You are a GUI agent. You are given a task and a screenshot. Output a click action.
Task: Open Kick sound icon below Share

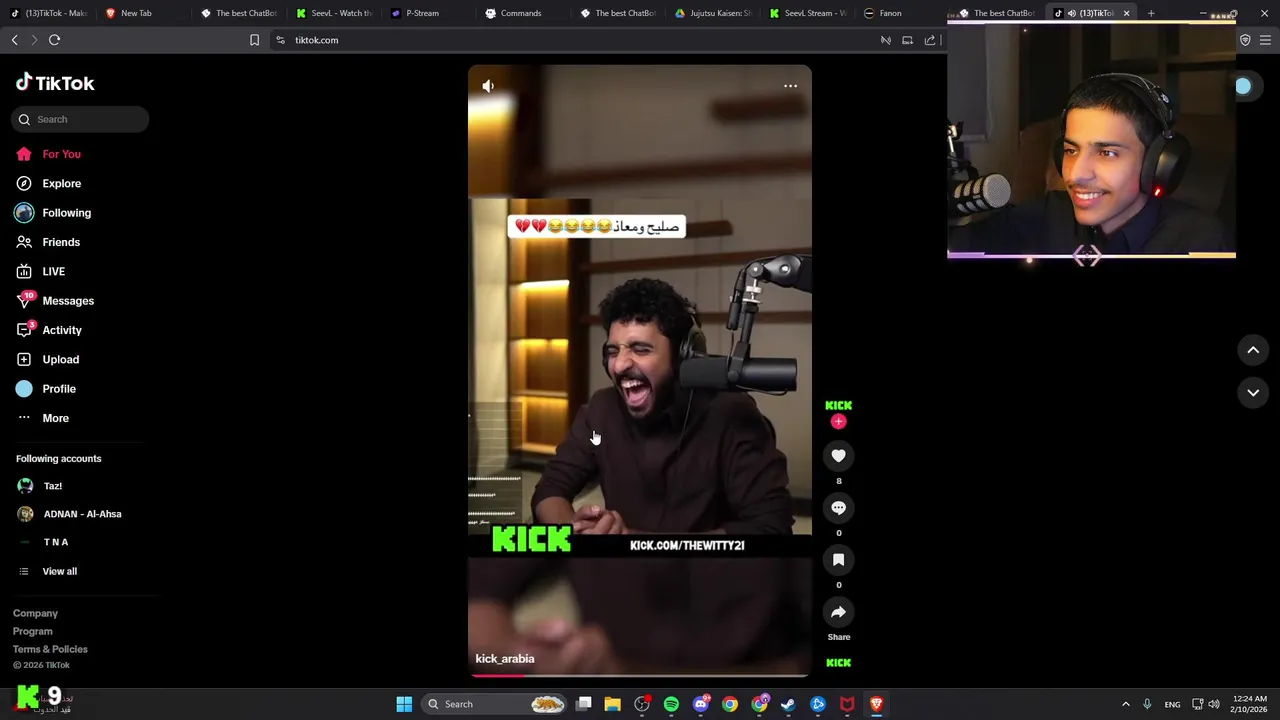838,662
